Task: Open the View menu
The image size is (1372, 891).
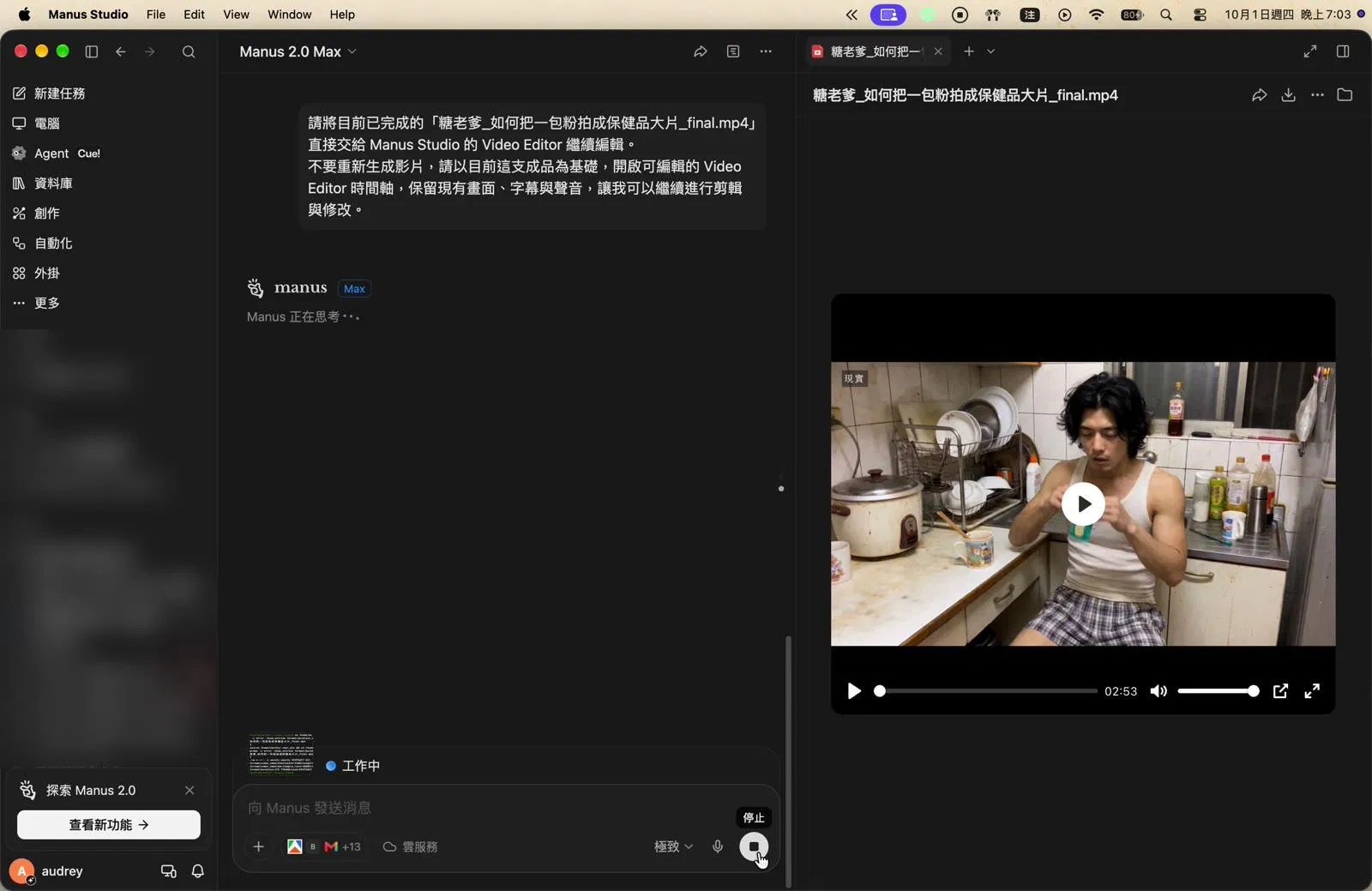Action: pyautogui.click(x=236, y=15)
